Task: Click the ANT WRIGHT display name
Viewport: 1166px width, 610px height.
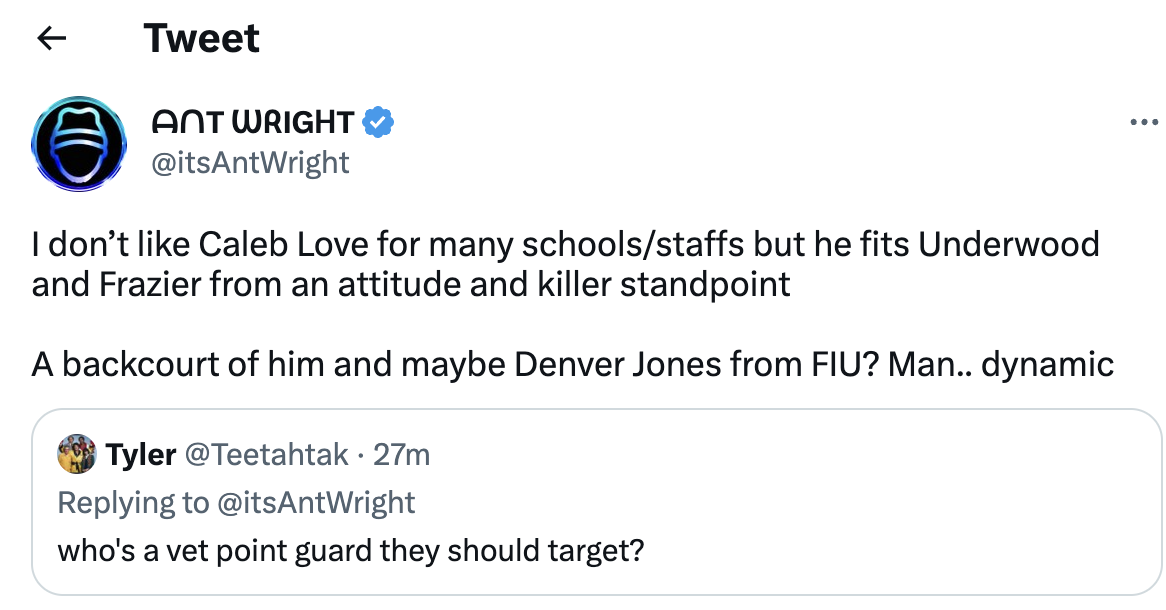Action: (252, 123)
